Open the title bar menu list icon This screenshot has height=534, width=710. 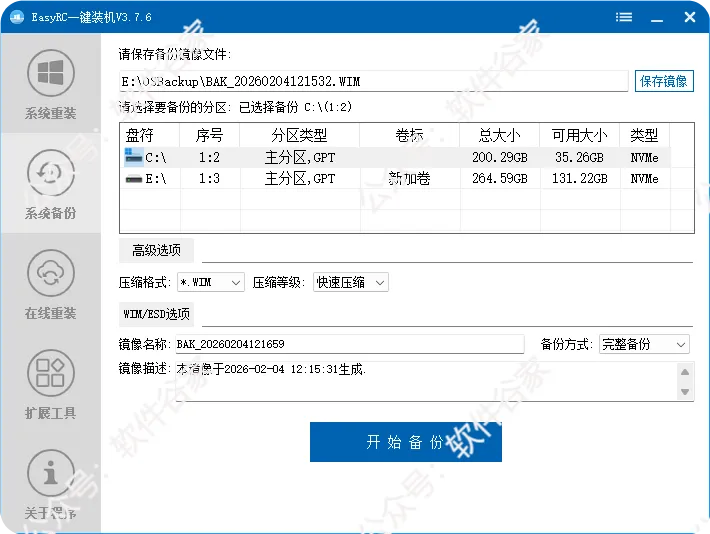[x=624, y=17]
